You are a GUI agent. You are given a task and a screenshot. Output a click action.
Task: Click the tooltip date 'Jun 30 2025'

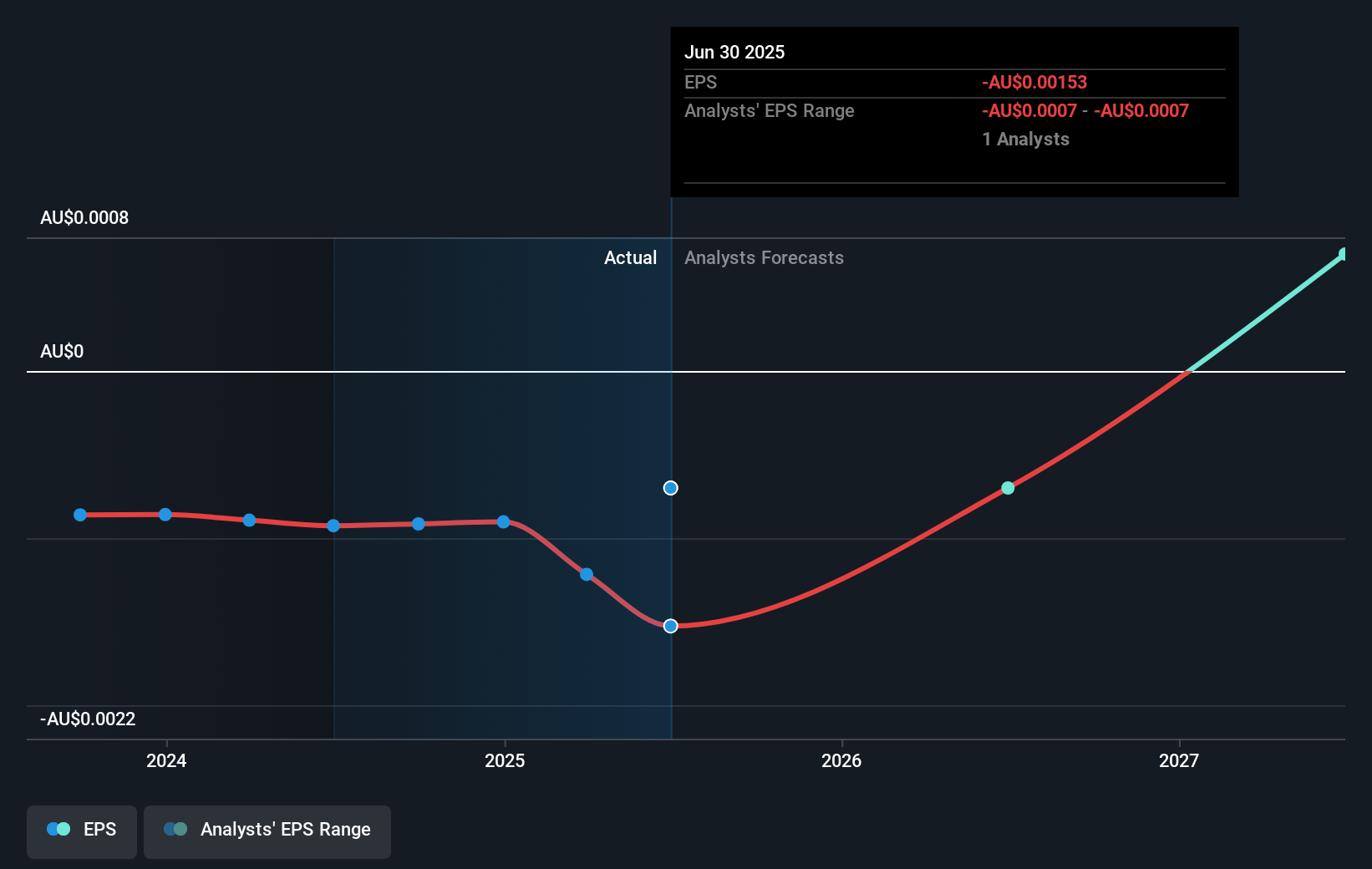click(734, 53)
